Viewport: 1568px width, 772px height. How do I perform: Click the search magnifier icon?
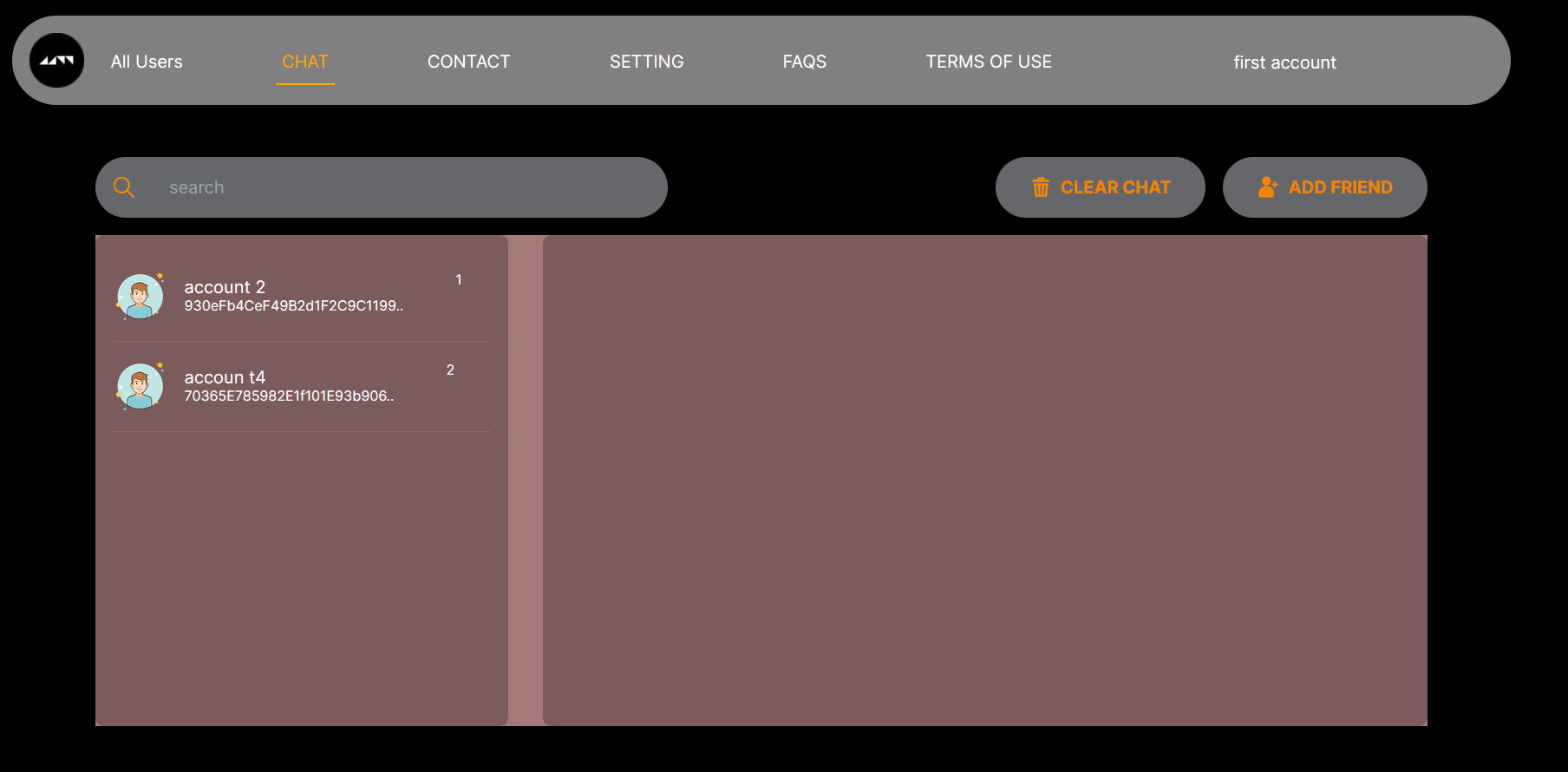(x=124, y=187)
